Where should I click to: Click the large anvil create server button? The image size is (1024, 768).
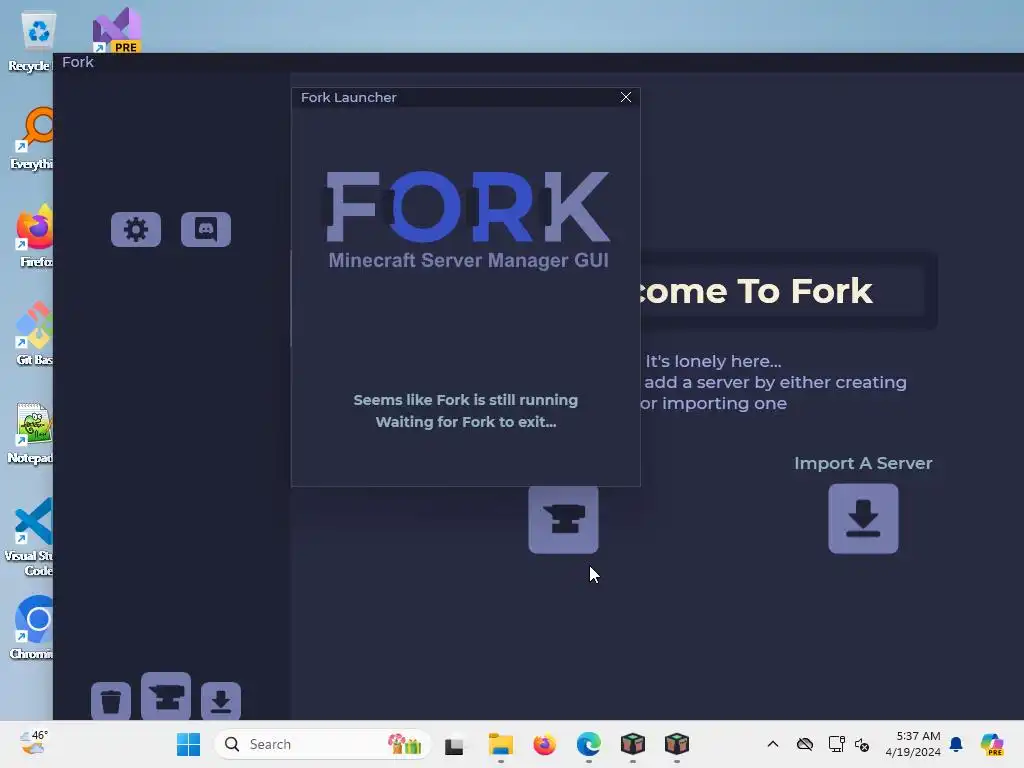click(564, 519)
